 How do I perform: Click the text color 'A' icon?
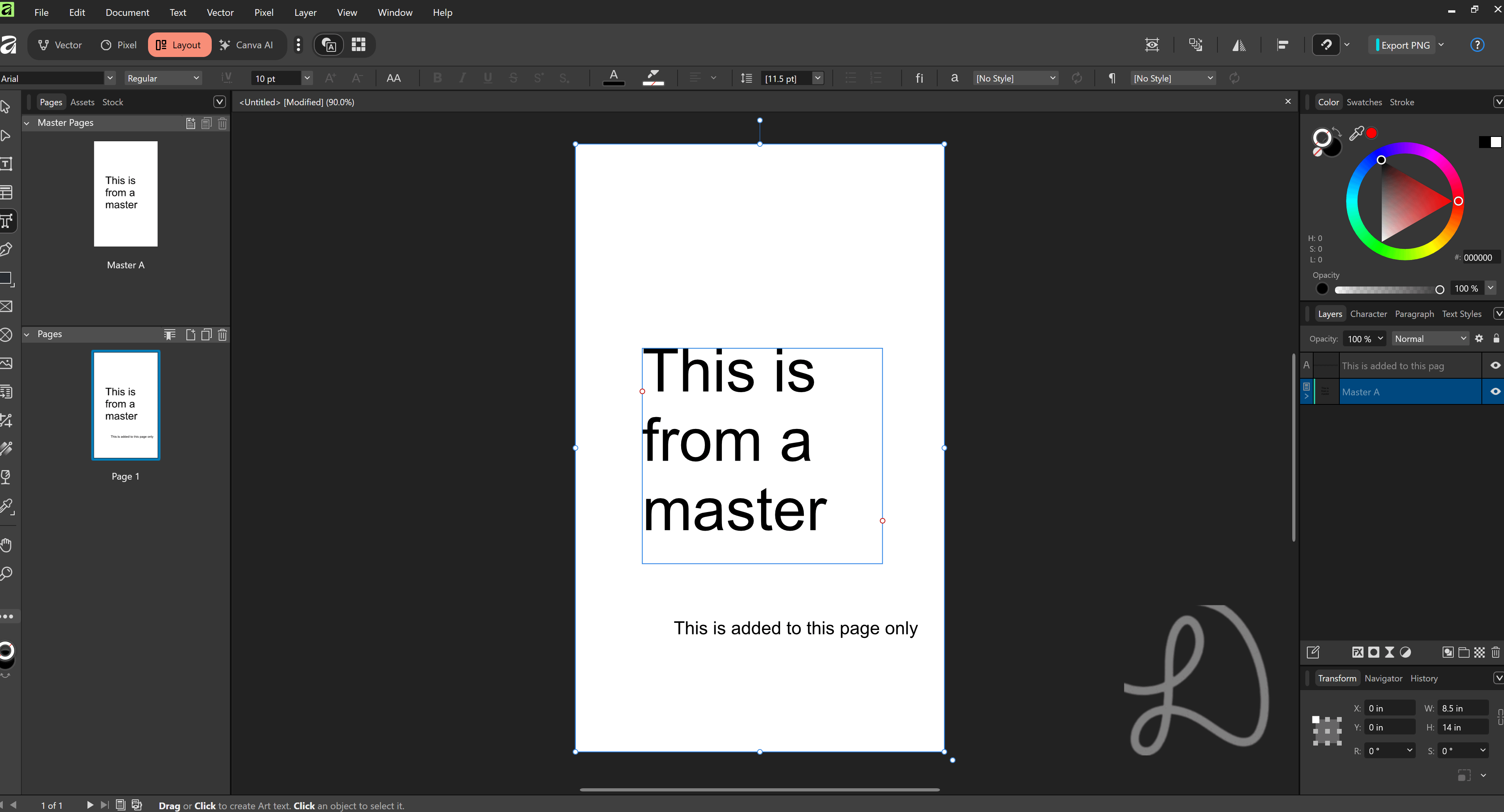point(613,77)
